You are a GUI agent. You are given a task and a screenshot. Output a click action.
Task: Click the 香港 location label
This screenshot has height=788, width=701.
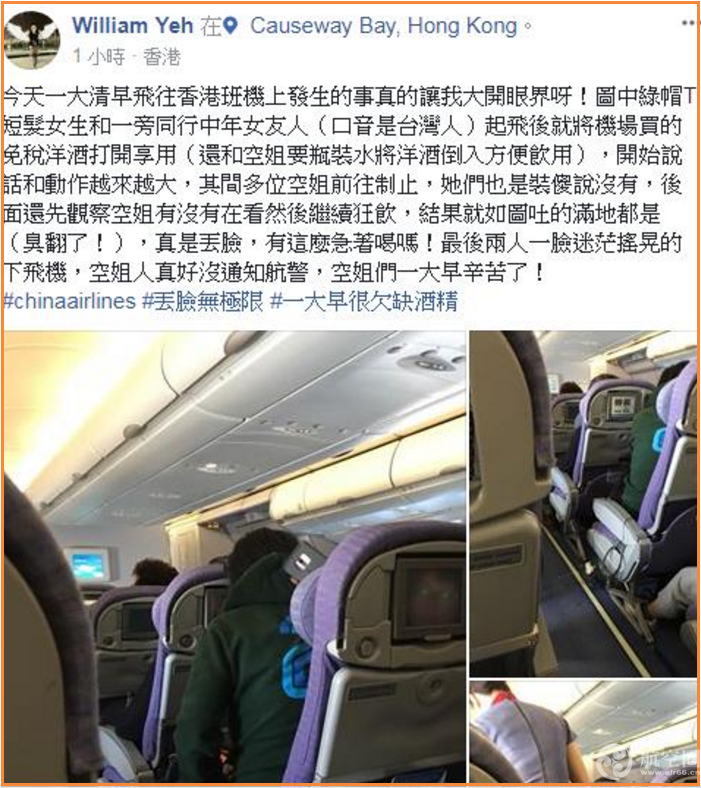pyautogui.click(x=162, y=57)
